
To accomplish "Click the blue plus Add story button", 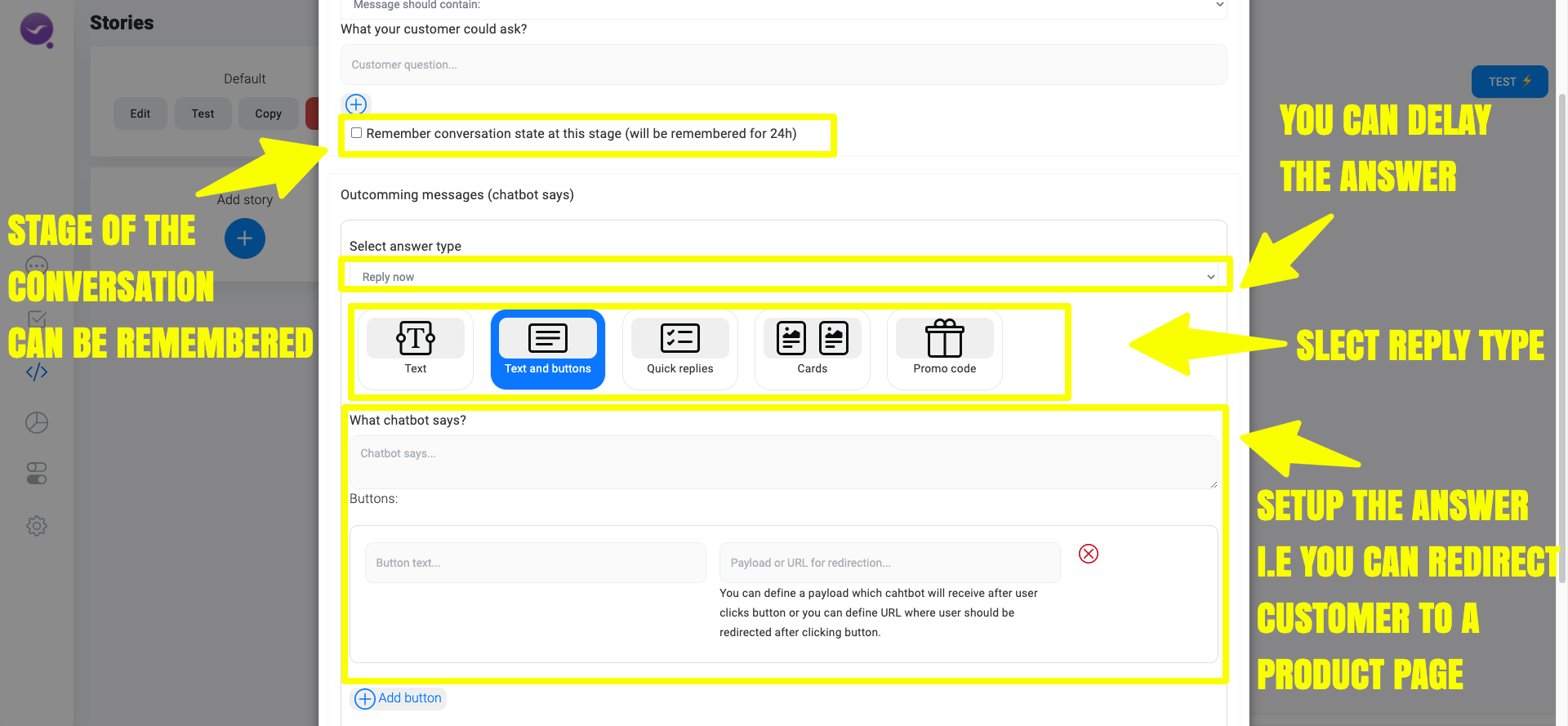I will [x=244, y=238].
